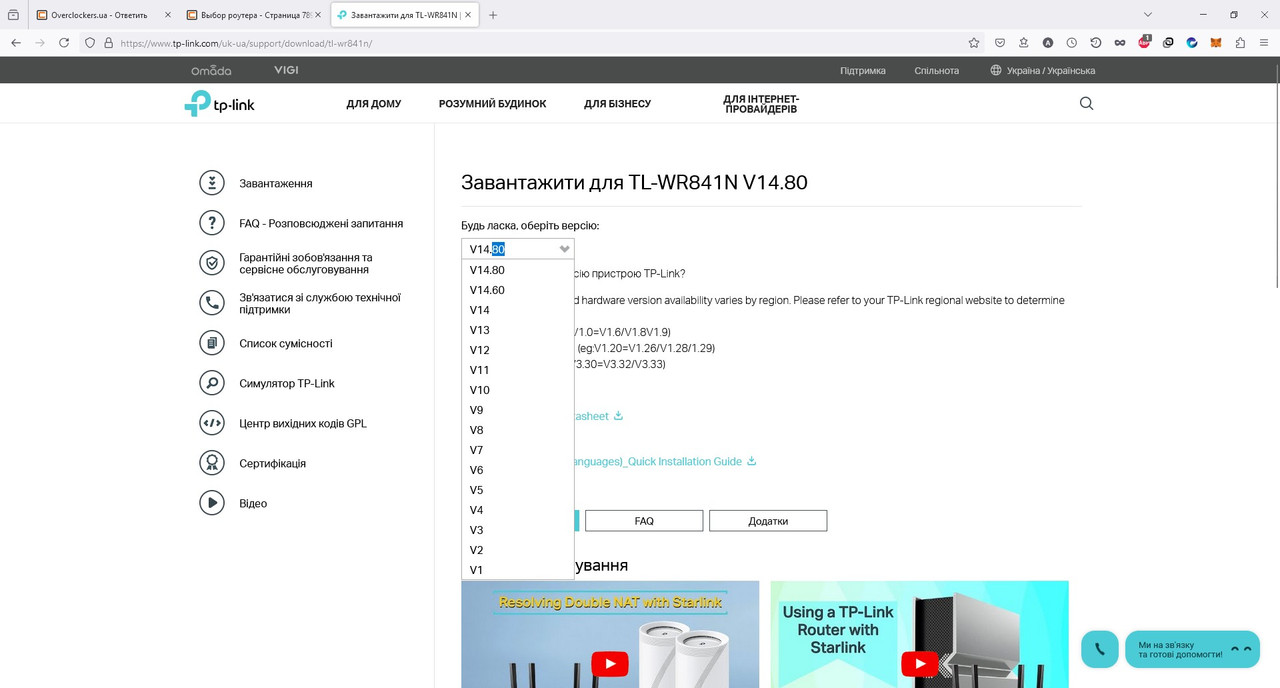Screen dimensions: 1280x688
Task: Select V11 from version list
Action: coord(518,370)
